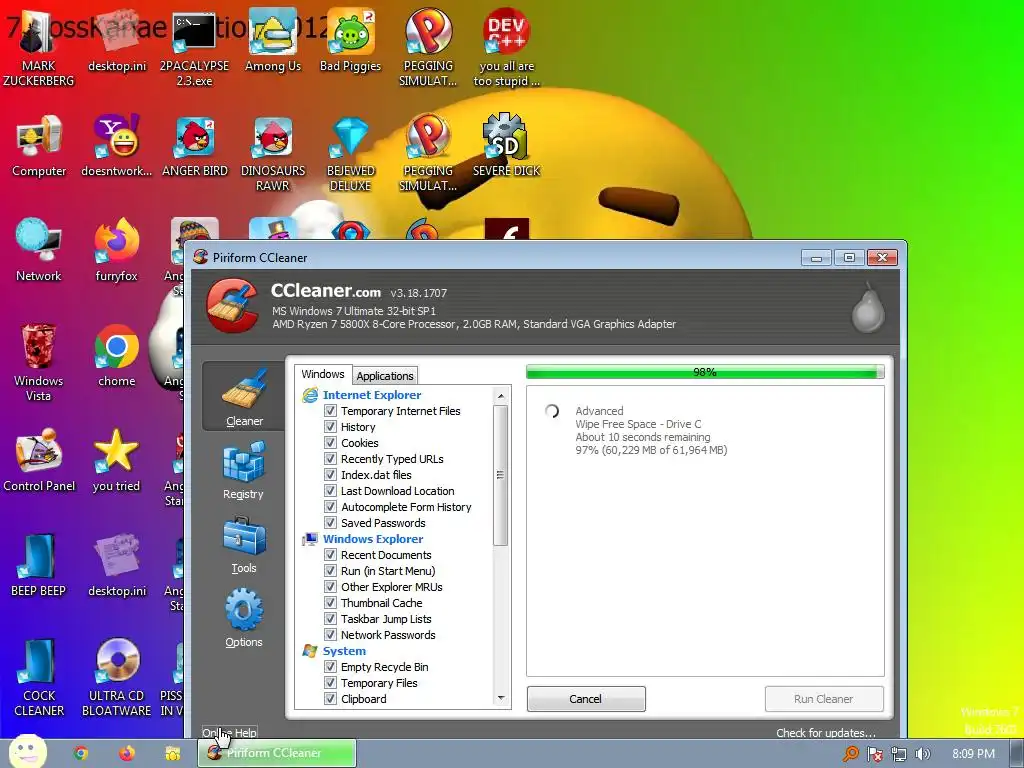Toggle Recently Typed URLs checkbox
This screenshot has width=1024, height=768.
(330, 458)
